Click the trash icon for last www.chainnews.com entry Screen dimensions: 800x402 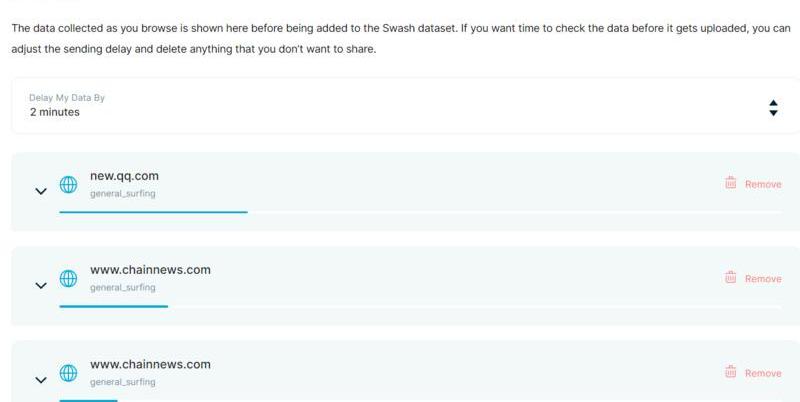click(731, 372)
